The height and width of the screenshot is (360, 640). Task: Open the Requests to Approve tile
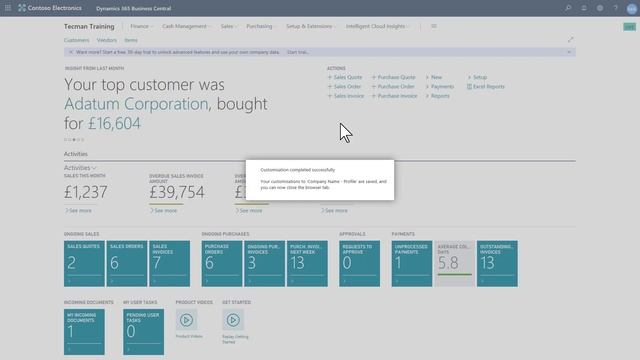359,263
